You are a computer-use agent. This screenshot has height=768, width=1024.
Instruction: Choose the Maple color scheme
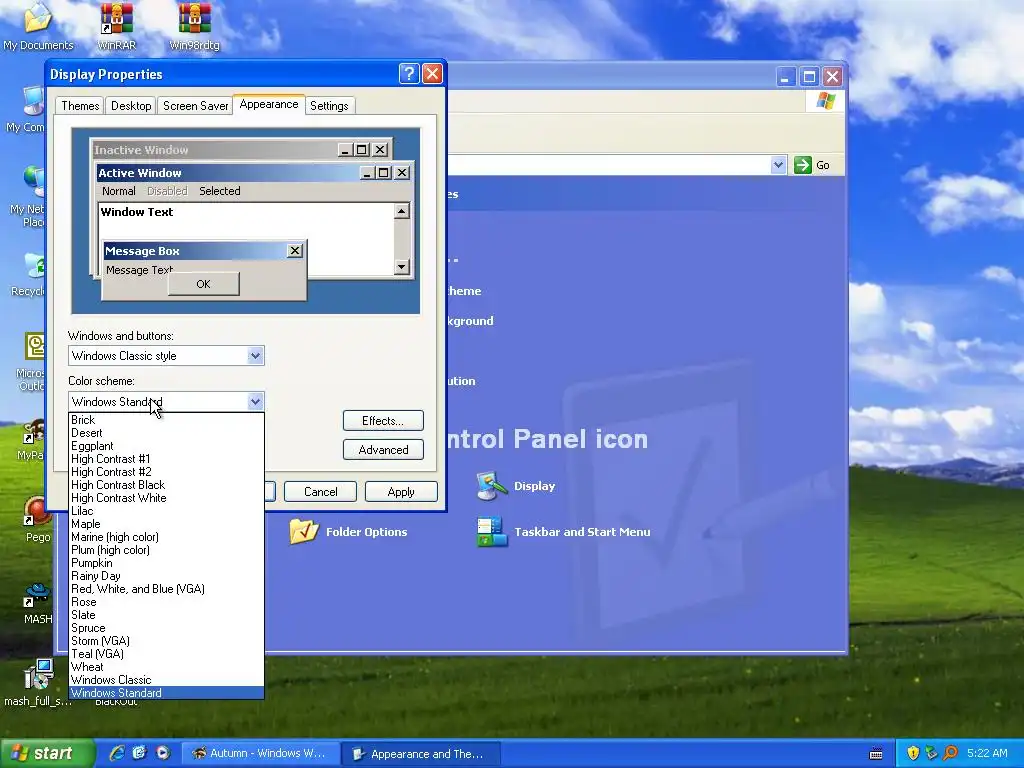167,524
